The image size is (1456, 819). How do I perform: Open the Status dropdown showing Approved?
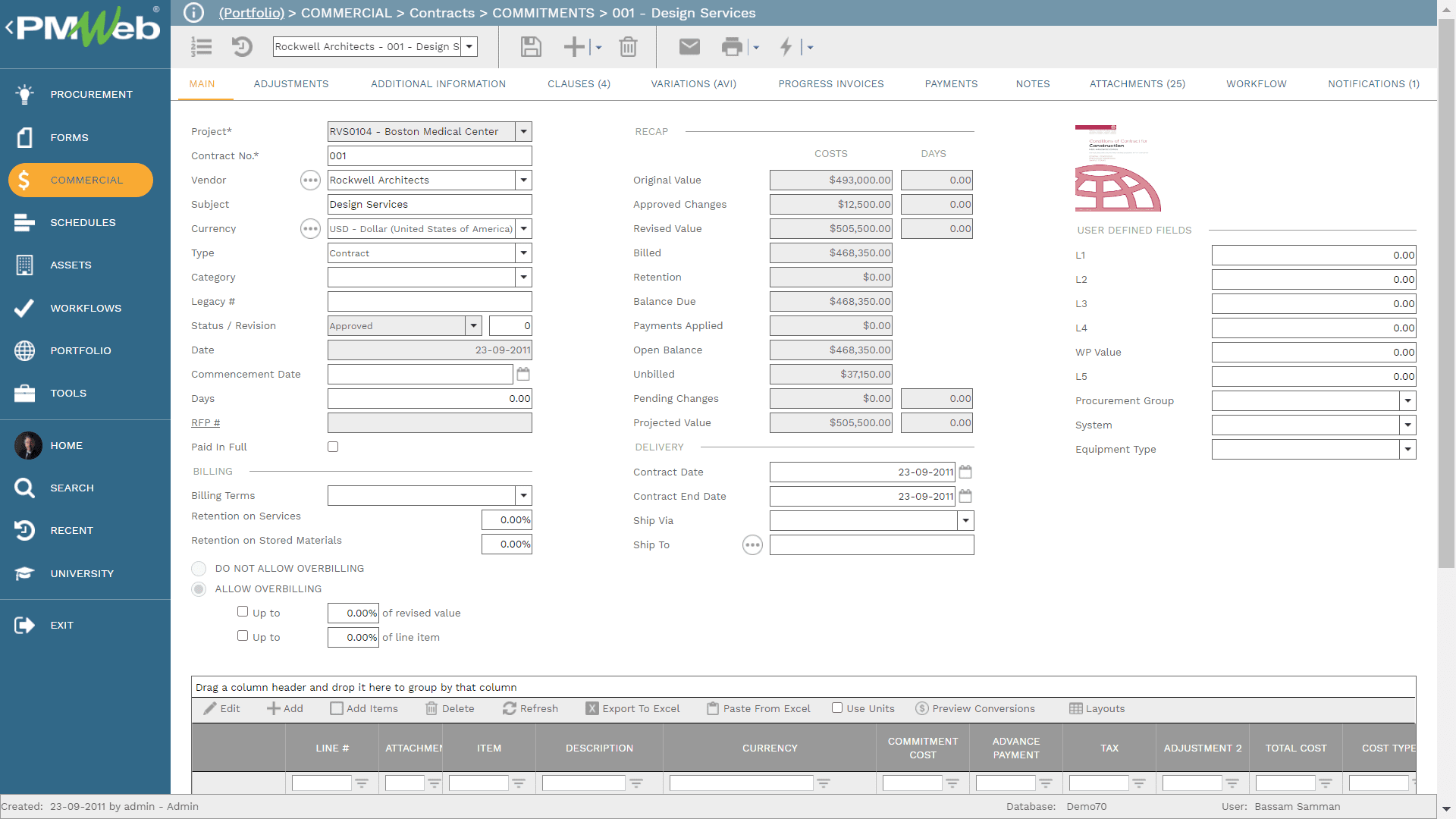point(473,325)
